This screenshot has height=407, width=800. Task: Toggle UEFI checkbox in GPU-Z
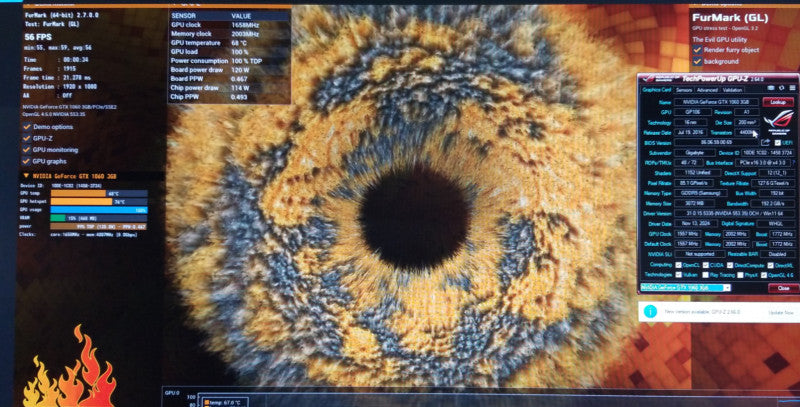coord(778,143)
